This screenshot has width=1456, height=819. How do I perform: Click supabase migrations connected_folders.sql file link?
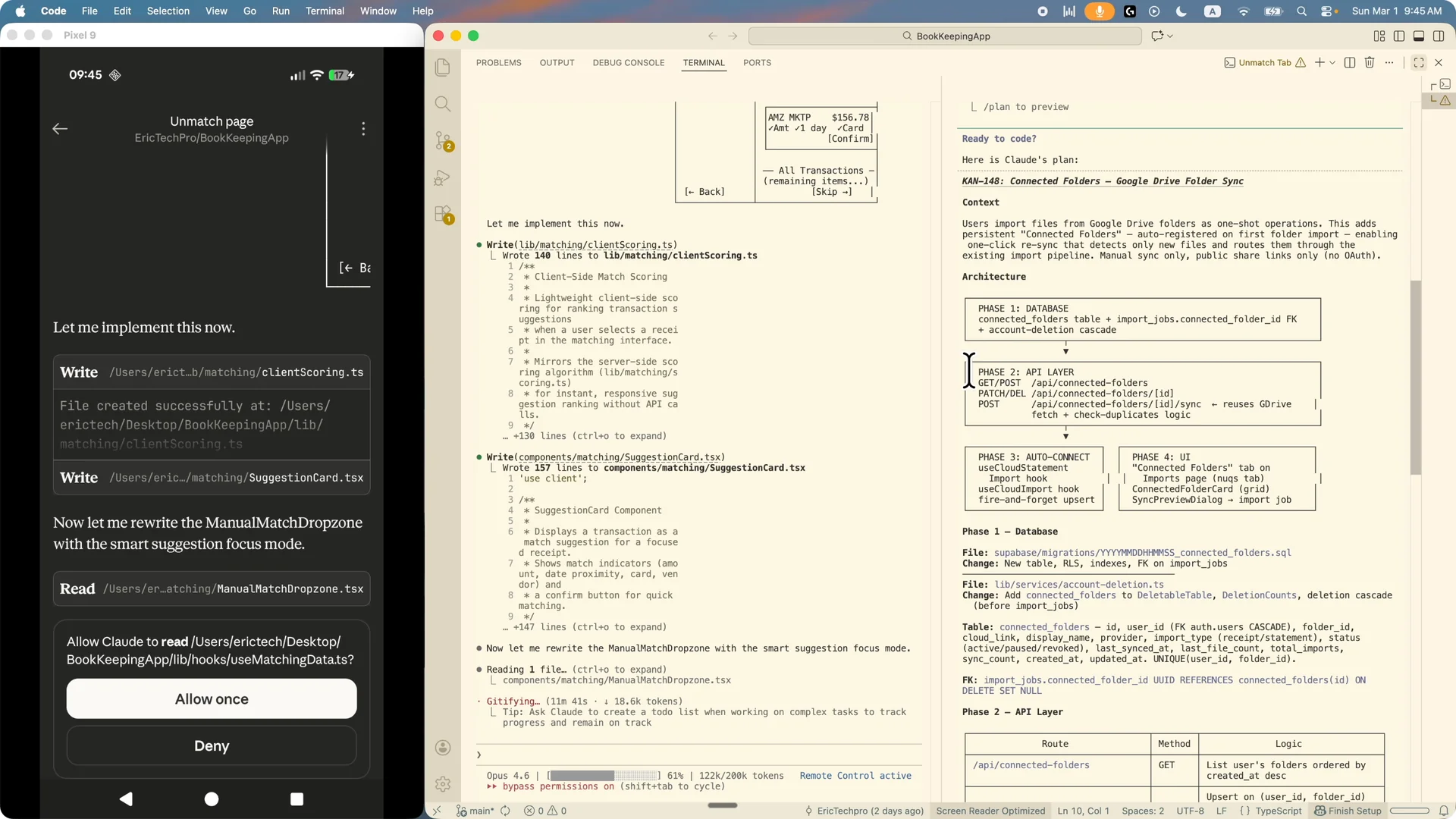(1142, 553)
